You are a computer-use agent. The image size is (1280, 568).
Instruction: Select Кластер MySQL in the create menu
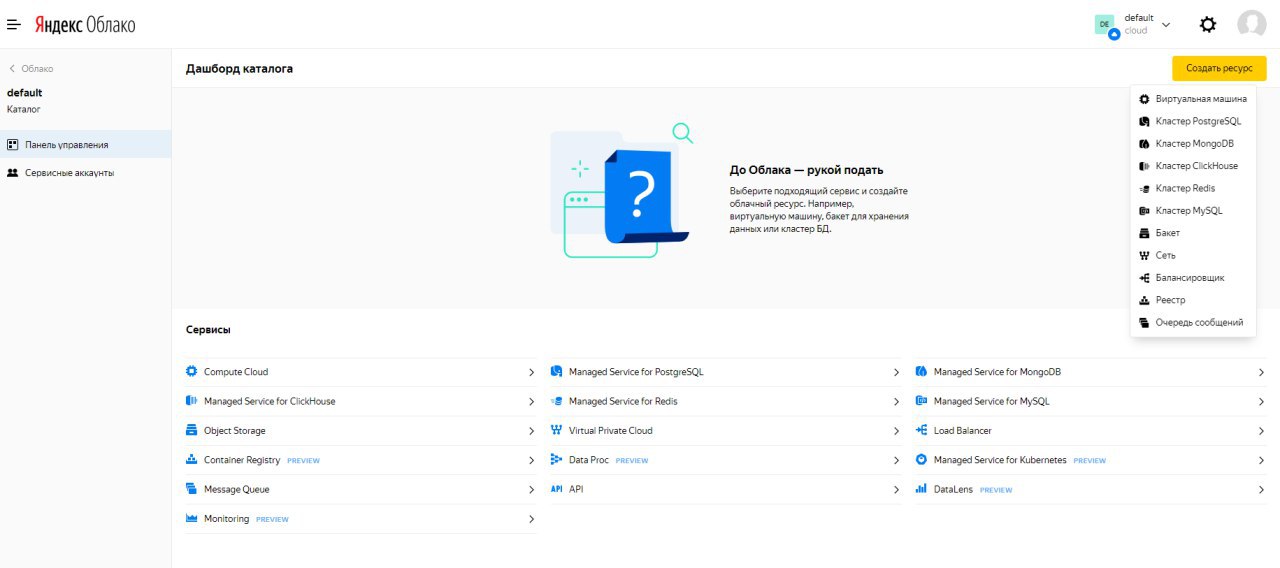(x=1193, y=211)
